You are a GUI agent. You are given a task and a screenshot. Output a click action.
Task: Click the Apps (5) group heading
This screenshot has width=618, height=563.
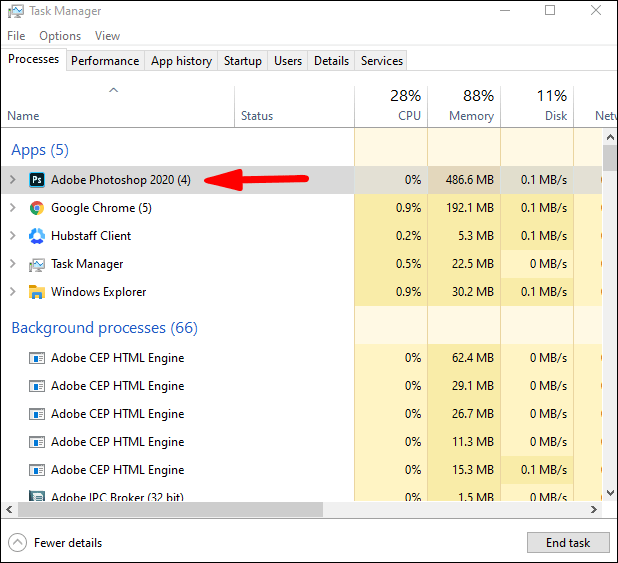point(40,150)
